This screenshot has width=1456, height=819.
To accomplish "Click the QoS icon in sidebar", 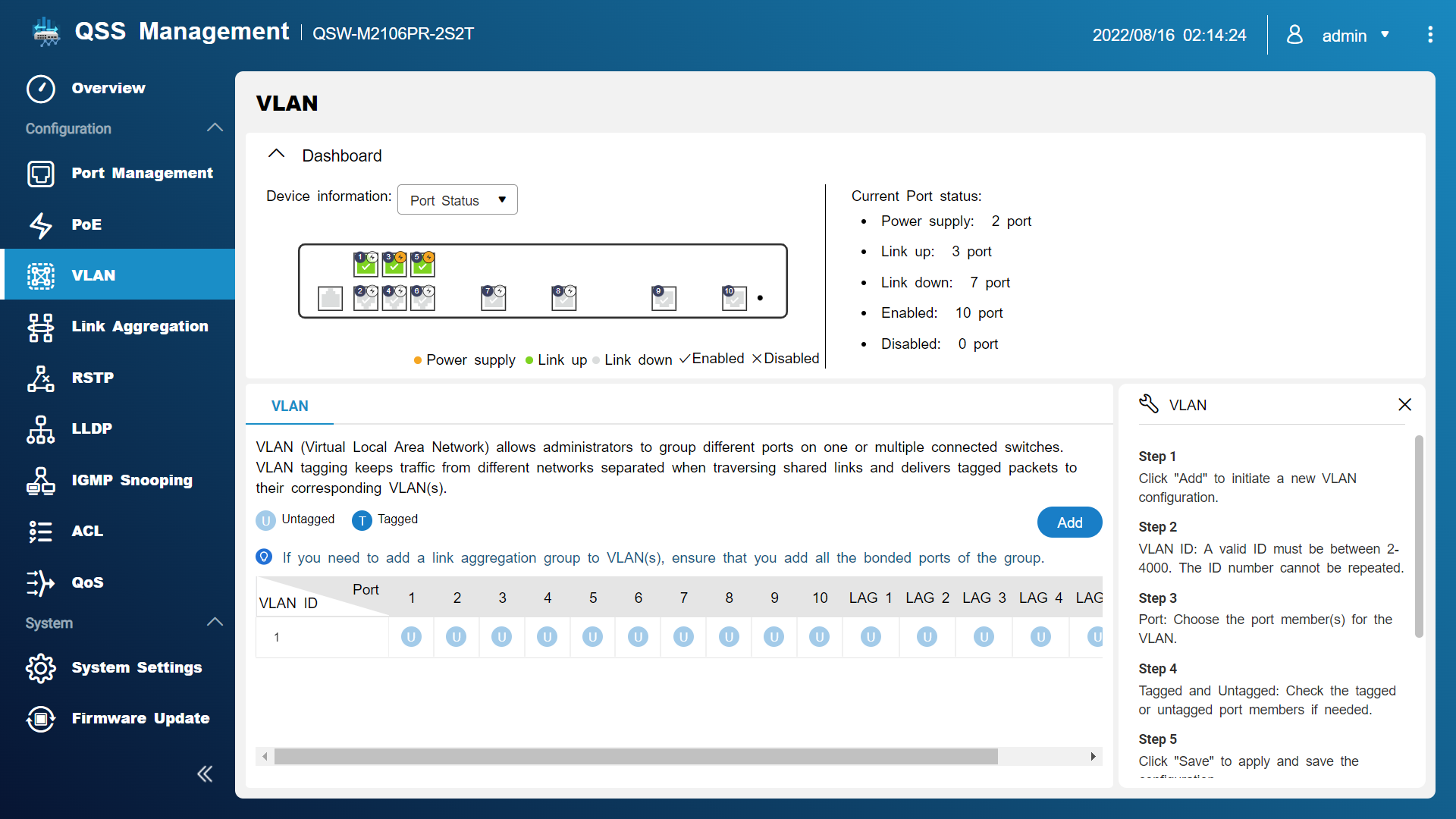I will [40, 582].
